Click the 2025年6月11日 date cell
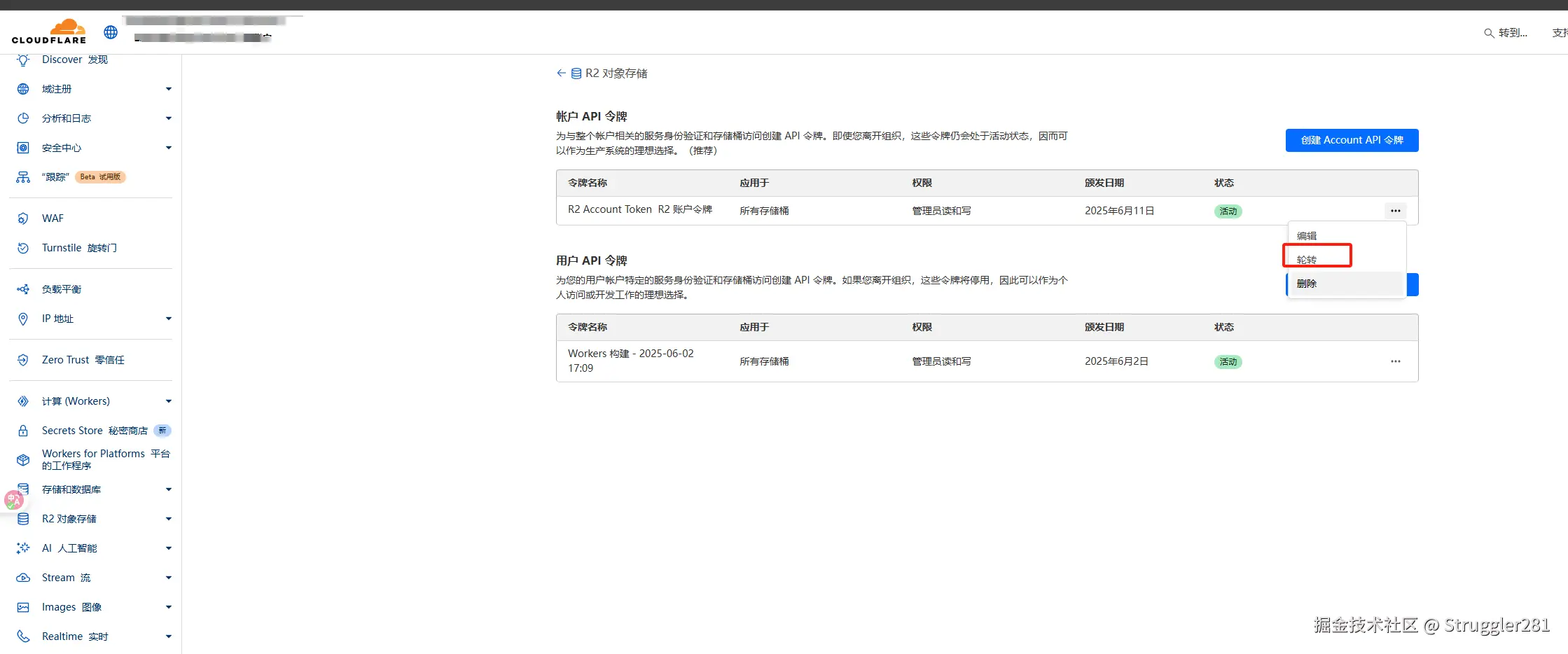The width and height of the screenshot is (1568, 654). point(1119,211)
